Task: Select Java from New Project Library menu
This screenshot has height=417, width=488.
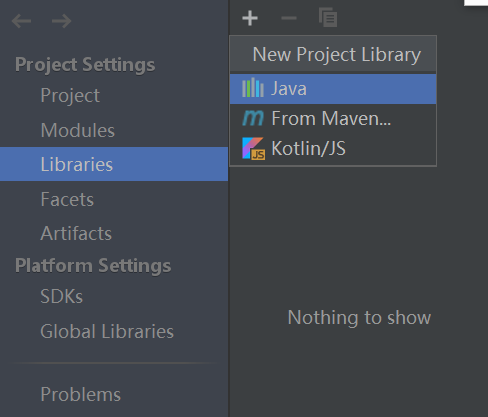Action: click(x=333, y=89)
